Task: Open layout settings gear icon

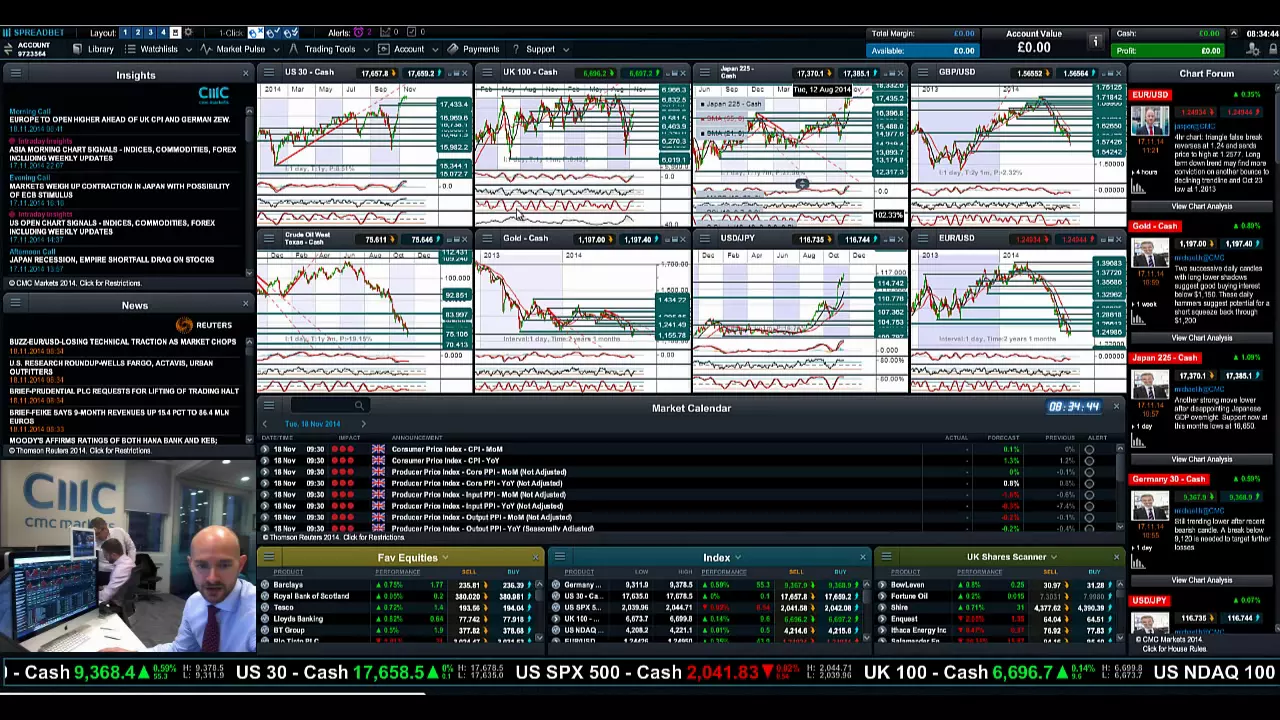Action: point(188,33)
